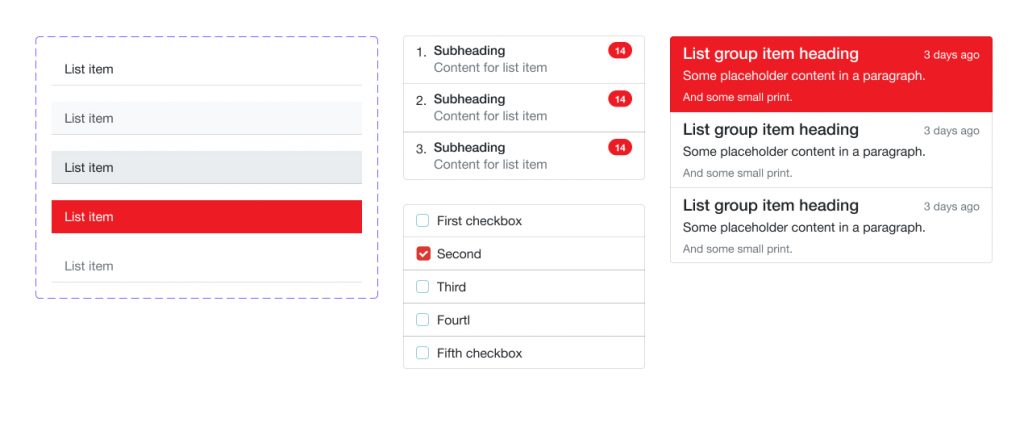
Task: Click the badge on third Subheading row
Action: tap(620, 148)
